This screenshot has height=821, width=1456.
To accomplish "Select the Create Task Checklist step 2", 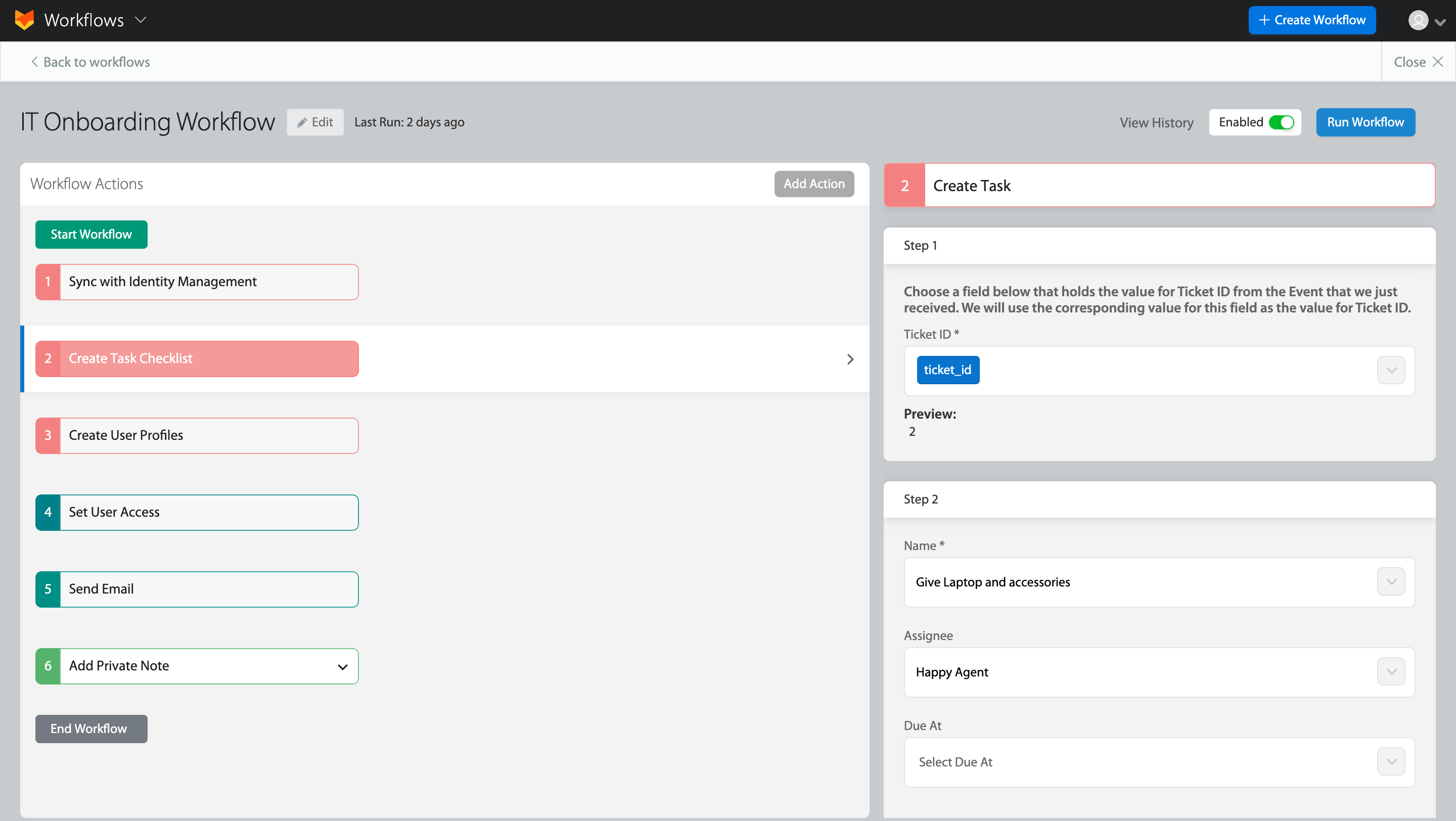I will [196, 358].
